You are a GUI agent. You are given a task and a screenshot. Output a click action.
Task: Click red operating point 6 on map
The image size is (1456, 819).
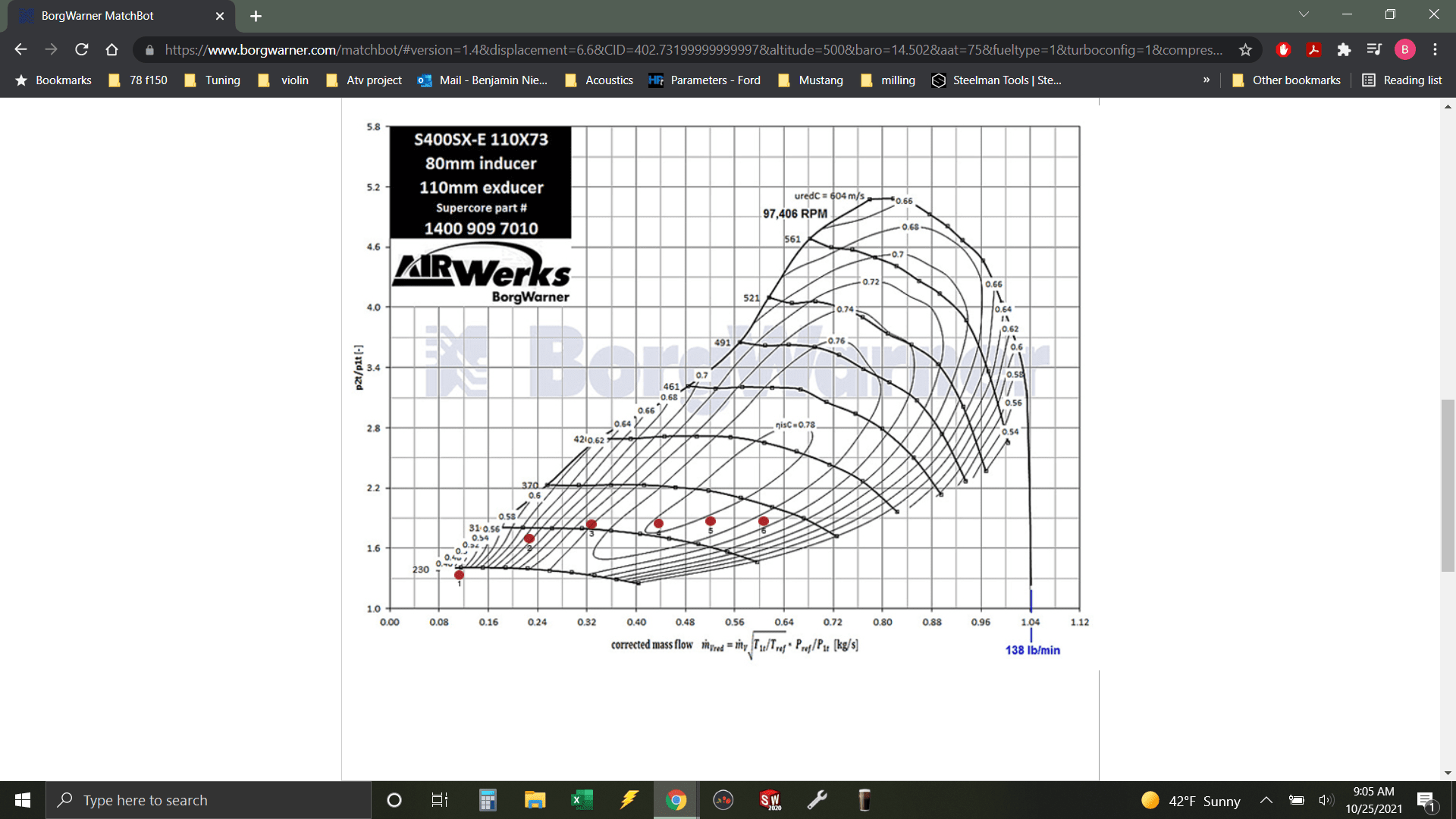764,521
